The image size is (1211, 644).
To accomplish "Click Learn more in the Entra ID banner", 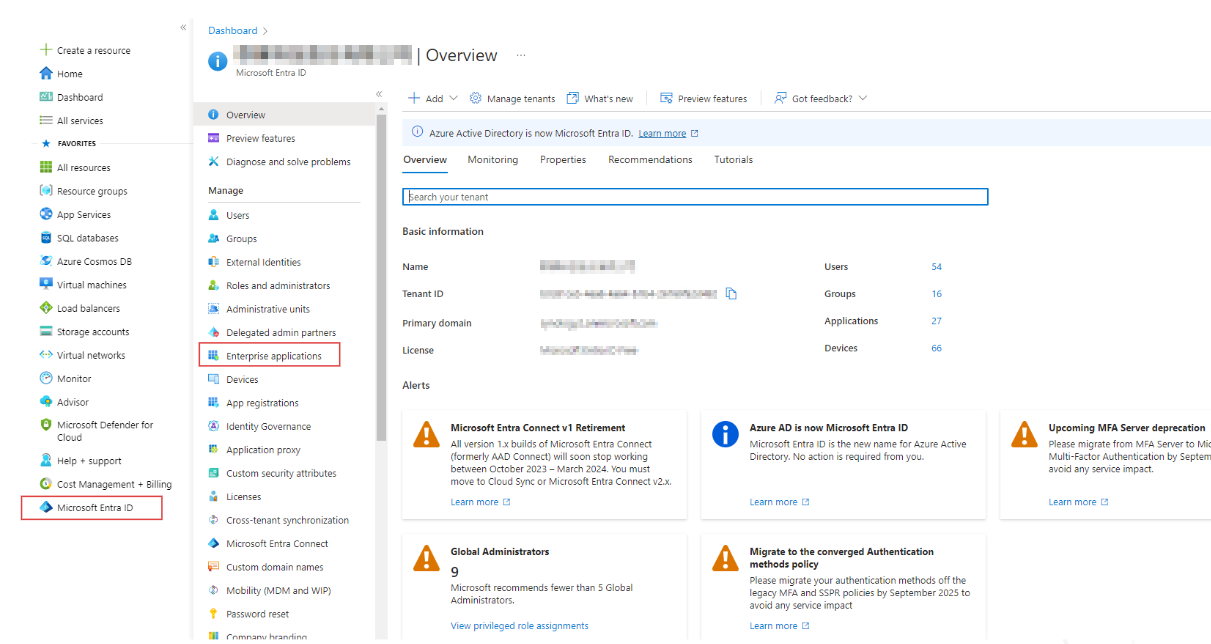I will [x=662, y=133].
